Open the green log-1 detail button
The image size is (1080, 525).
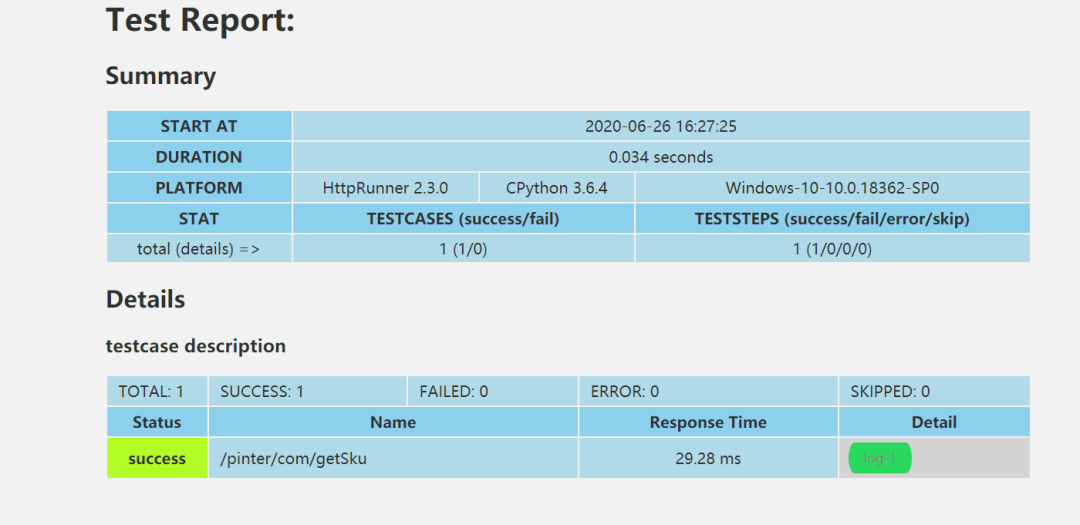(x=880, y=458)
